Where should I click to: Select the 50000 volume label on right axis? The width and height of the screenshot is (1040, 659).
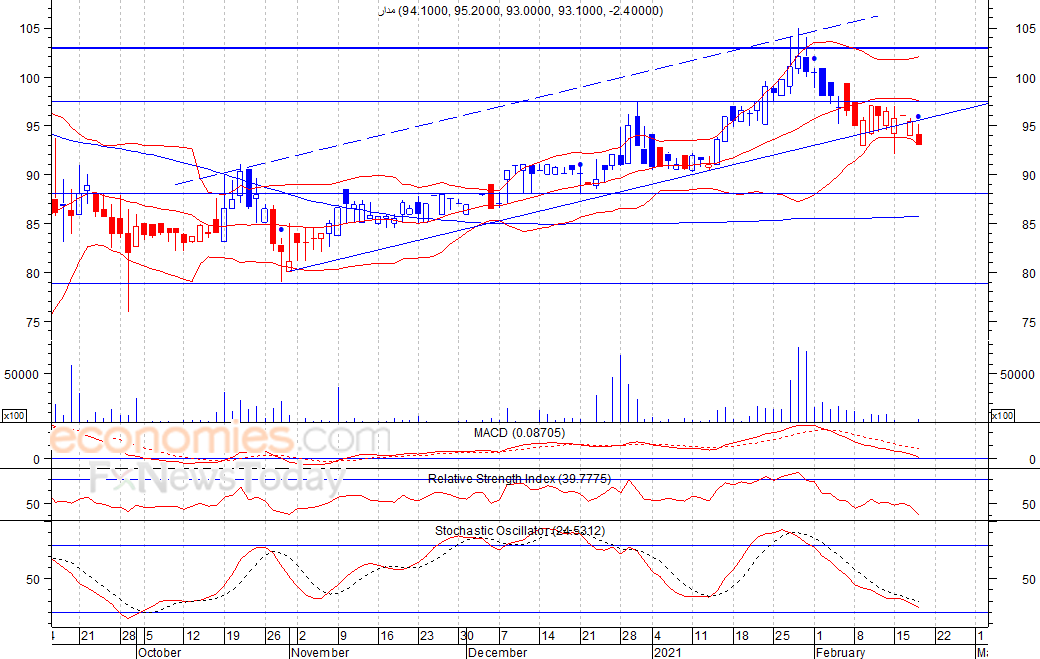[1017, 375]
